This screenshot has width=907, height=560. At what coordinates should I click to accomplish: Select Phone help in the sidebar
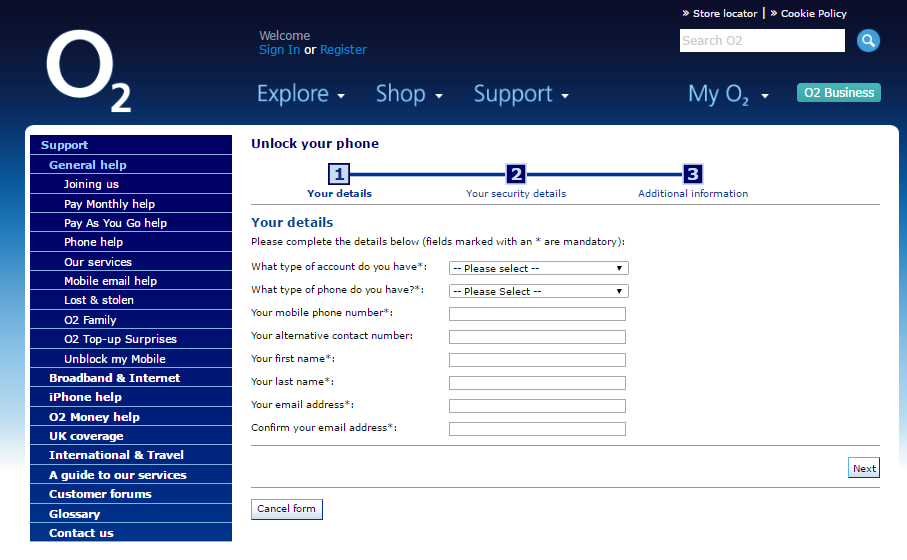click(131, 242)
